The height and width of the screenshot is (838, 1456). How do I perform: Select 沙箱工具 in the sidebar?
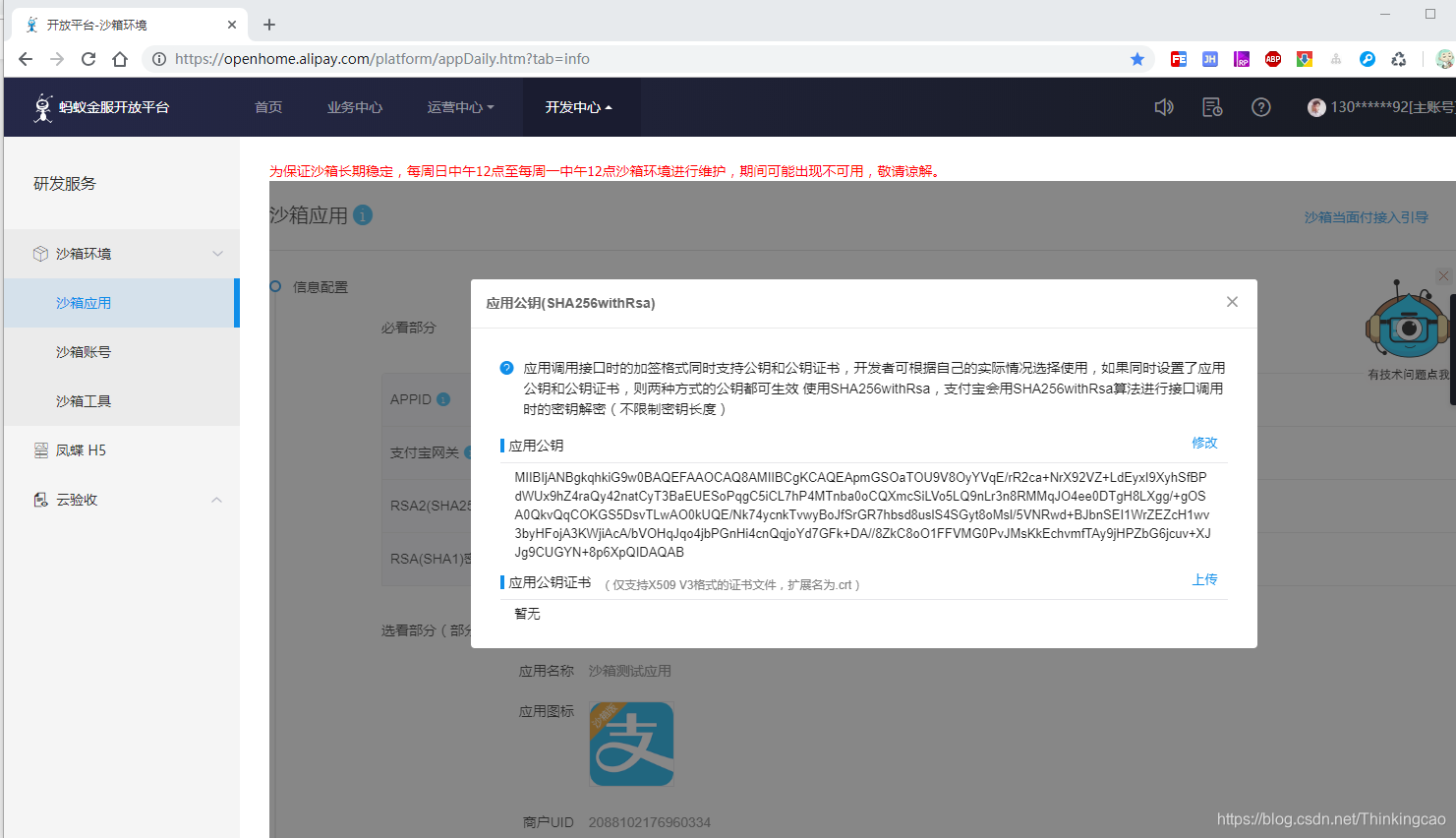pos(122,401)
